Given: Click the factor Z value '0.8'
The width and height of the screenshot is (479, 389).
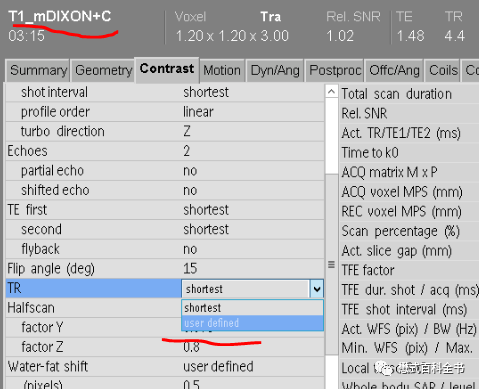Looking at the screenshot, I should [x=191, y=347].
